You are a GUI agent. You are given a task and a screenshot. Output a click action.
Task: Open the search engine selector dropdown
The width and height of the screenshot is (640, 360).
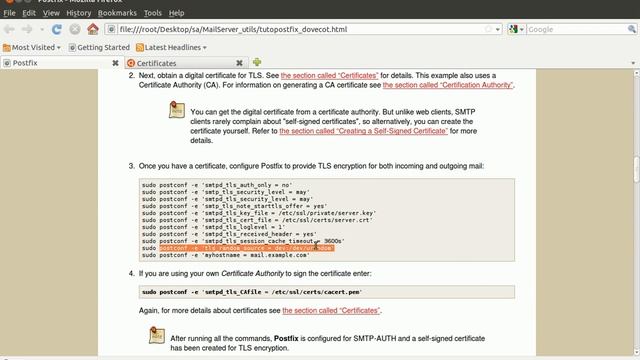(x=516, y=29)
